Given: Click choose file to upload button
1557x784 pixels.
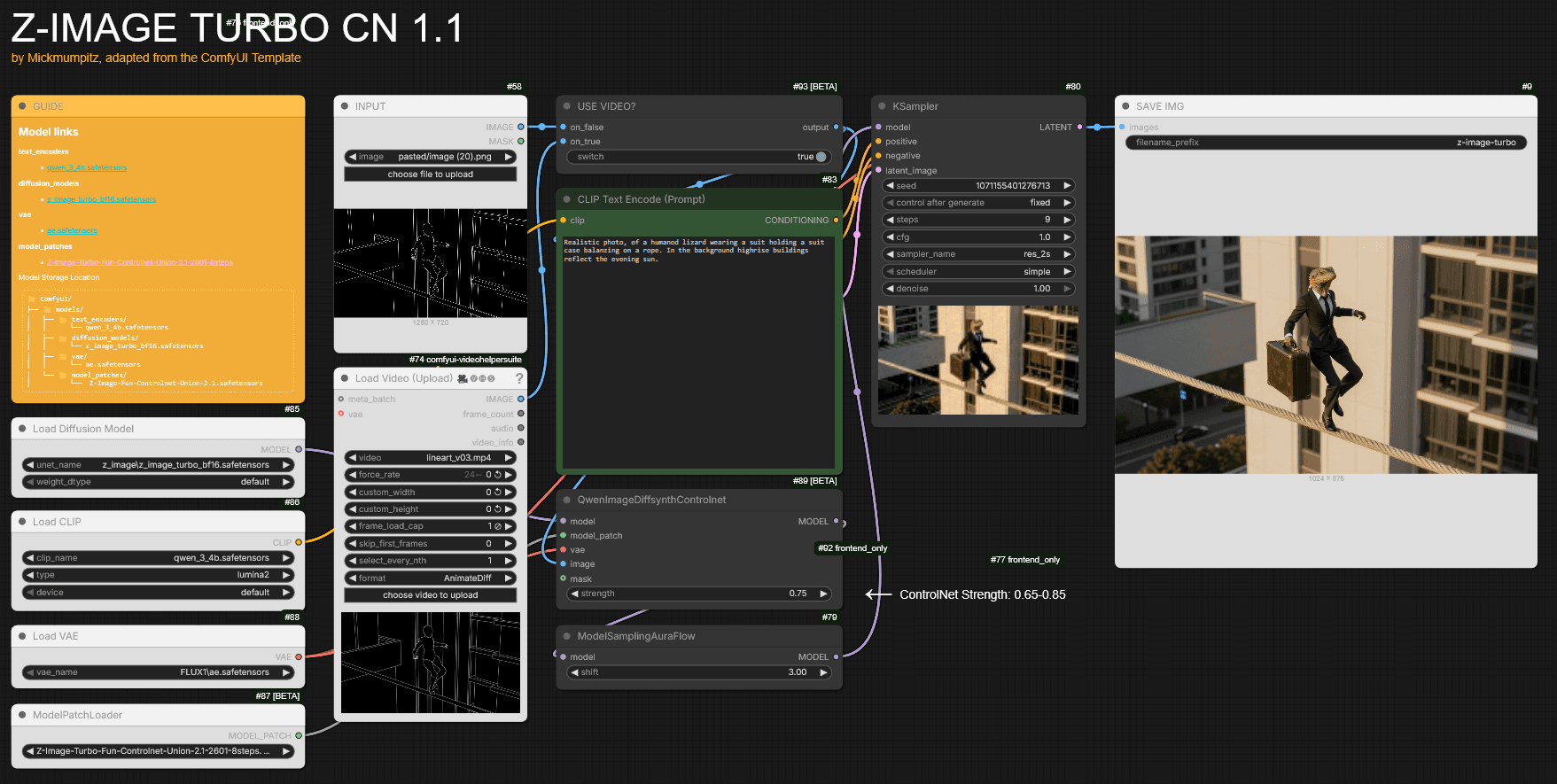Looking at the screenshot, I should click(431, 175).
